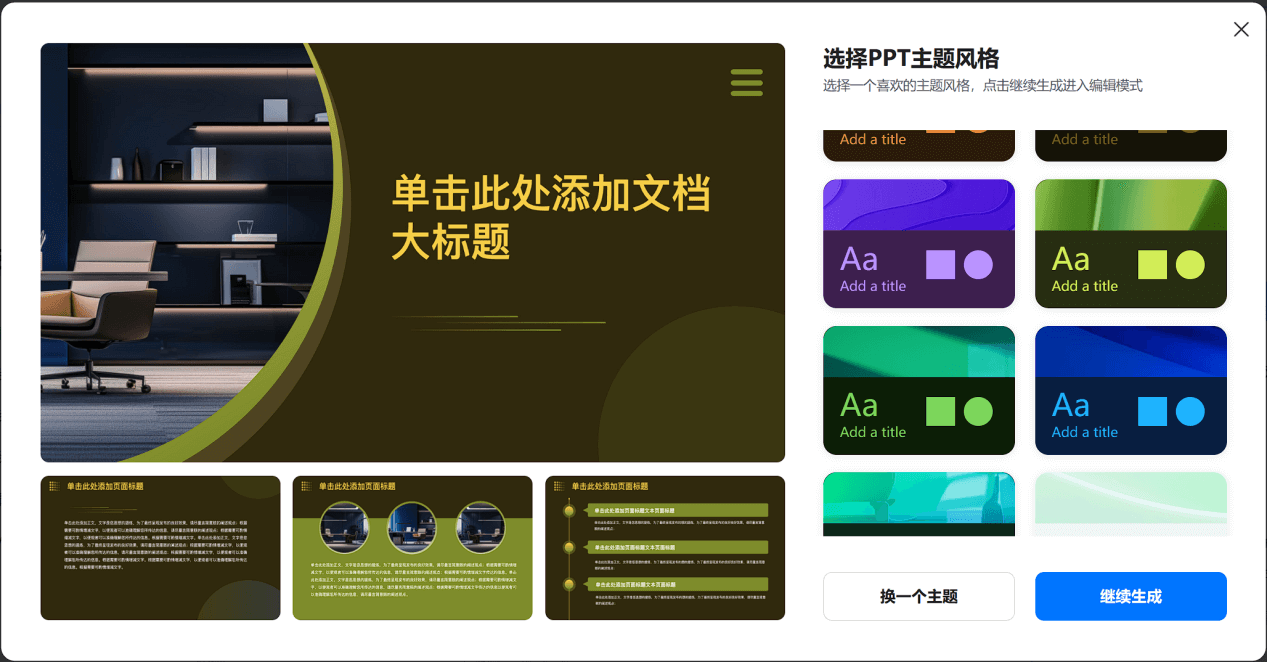1267x662 pixels.
Task: Click the 单击此处添加文档大标题 title text
Action: [551, 216]
